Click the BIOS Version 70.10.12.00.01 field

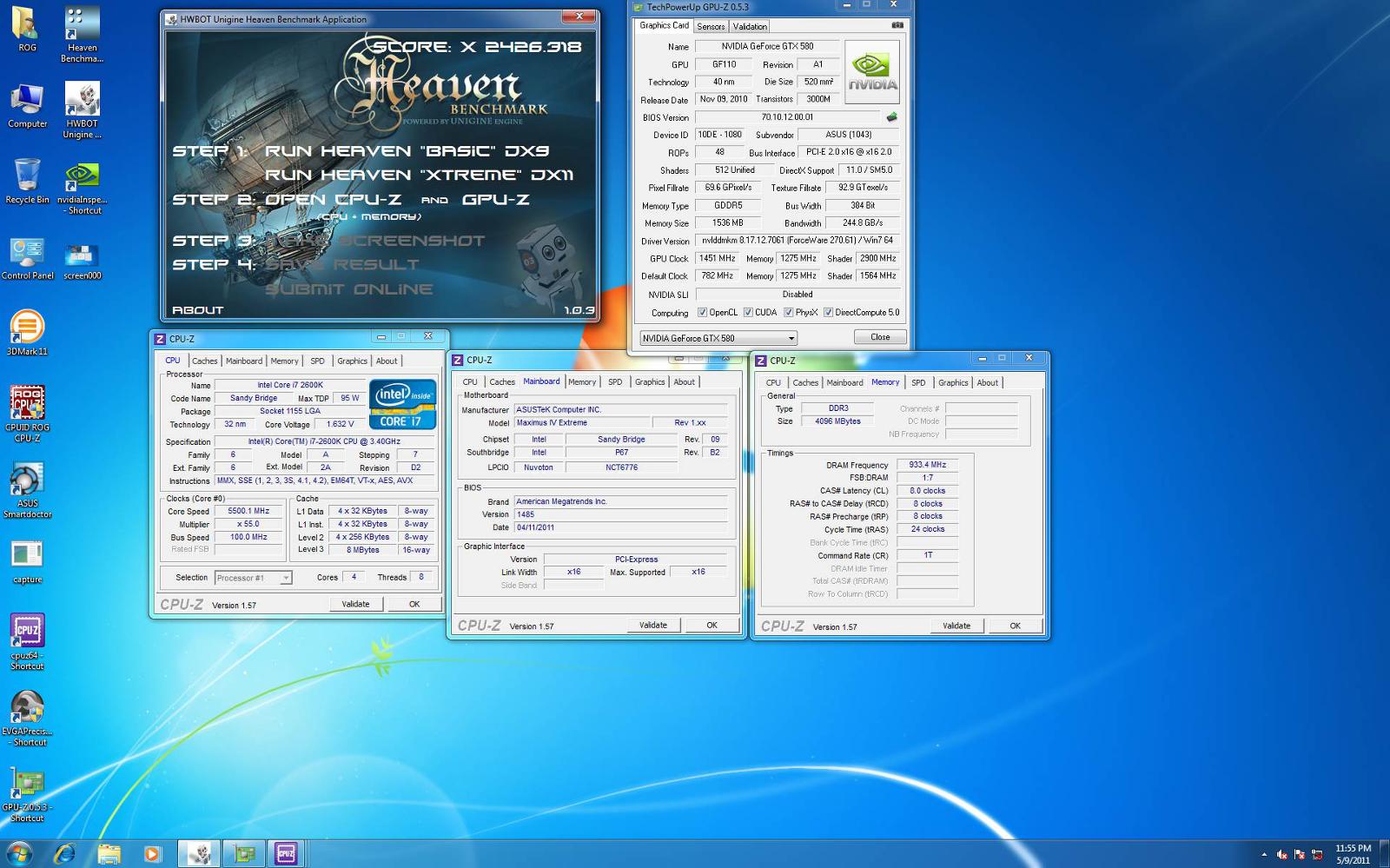coord(787,117)
